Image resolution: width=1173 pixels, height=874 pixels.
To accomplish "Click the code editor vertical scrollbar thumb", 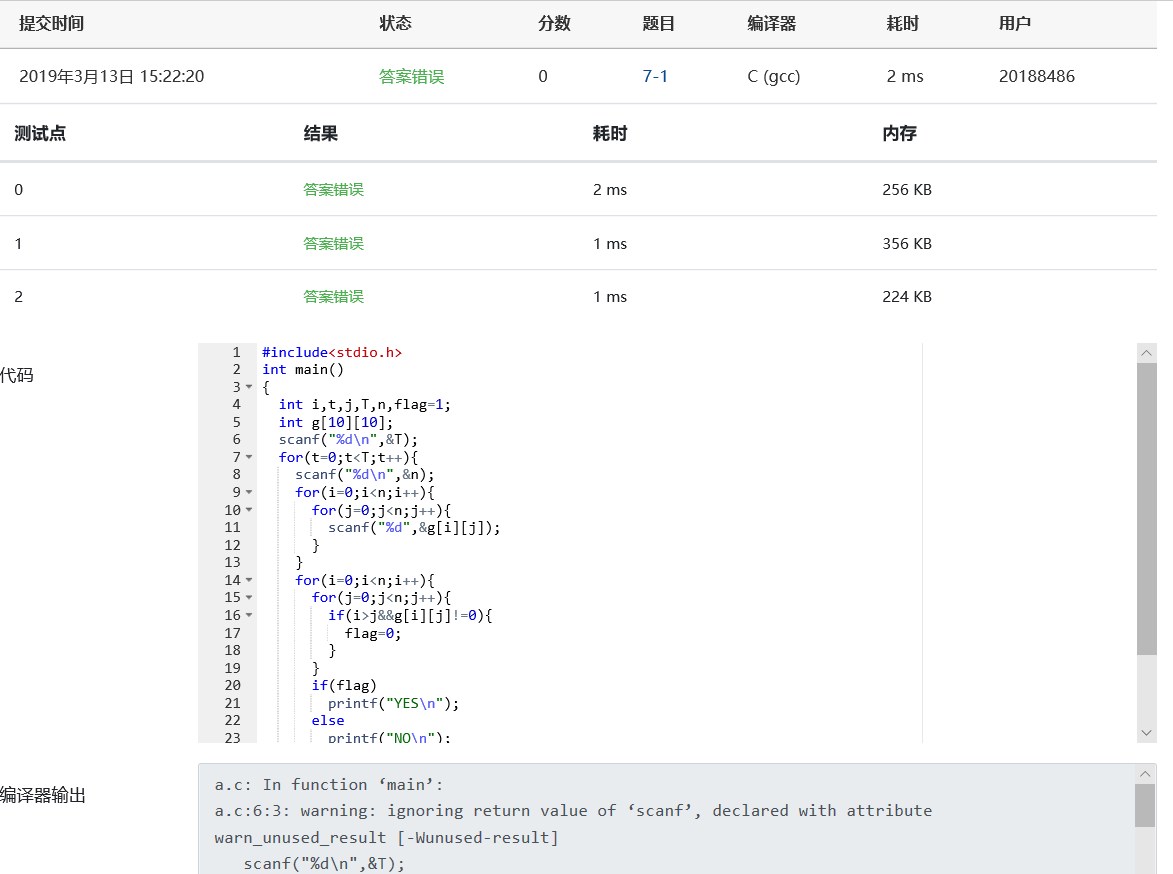I will pos(1147,508).
